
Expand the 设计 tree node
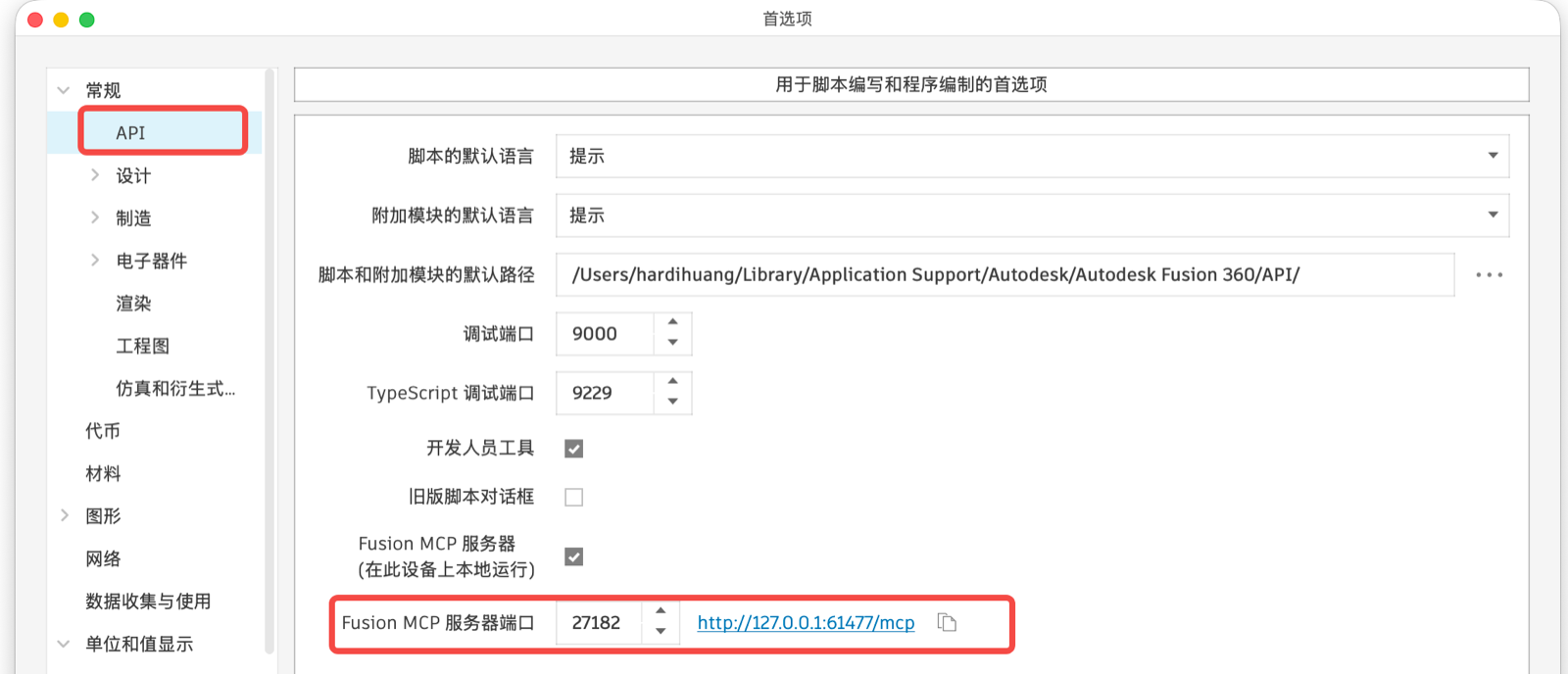95,175
